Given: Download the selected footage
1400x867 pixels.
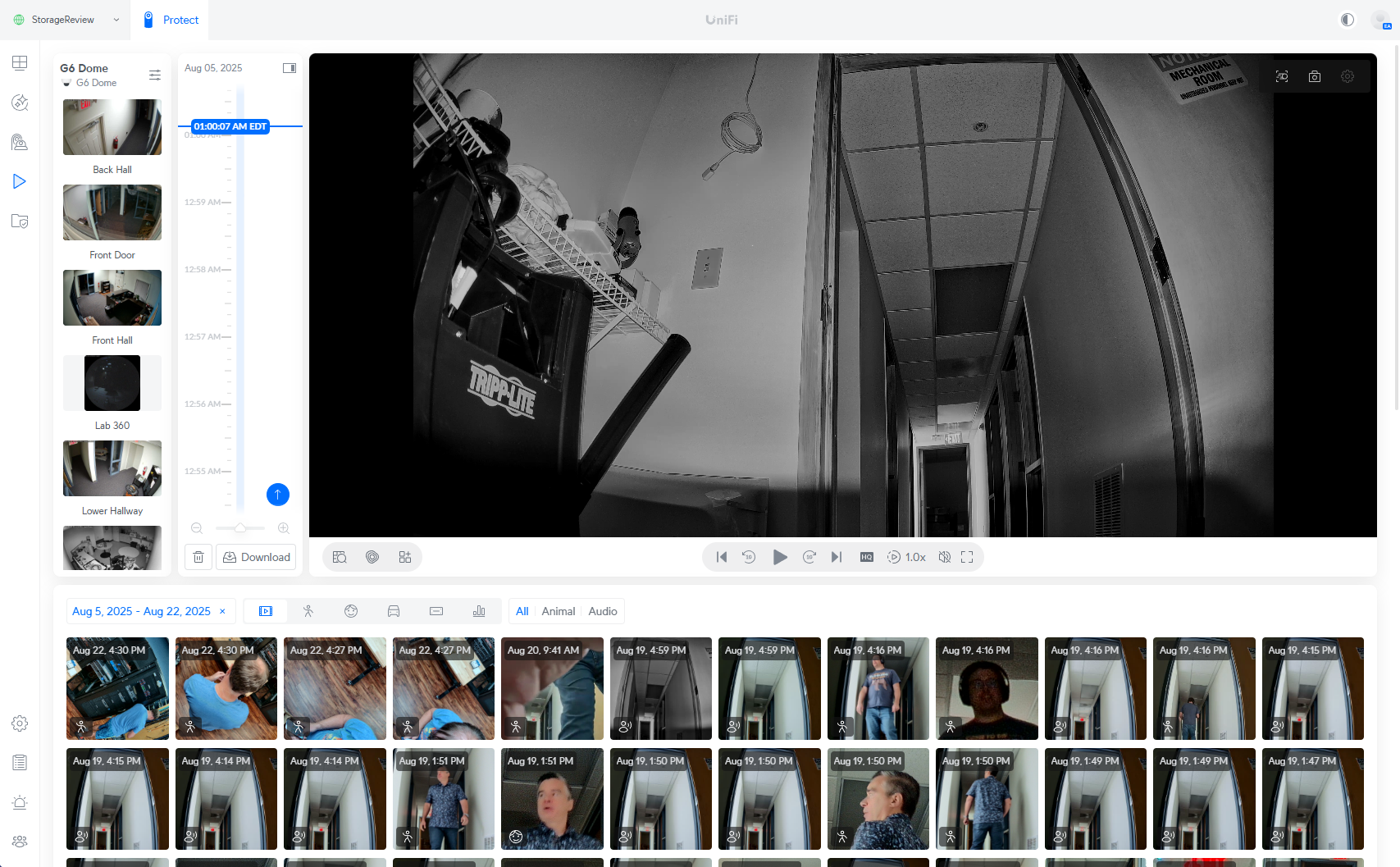Looking at the screenshot, I should click(x=256, y=557).
